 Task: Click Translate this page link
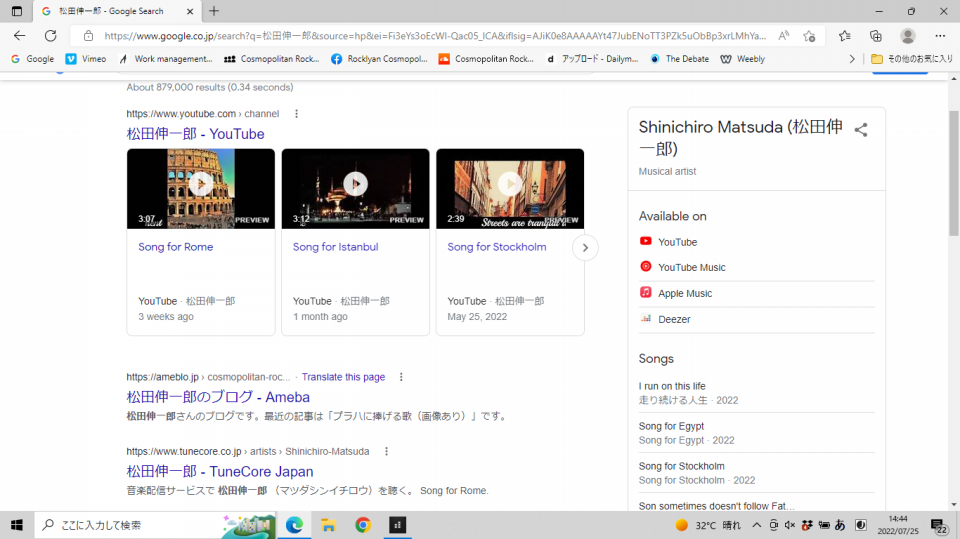pos(343,377)
